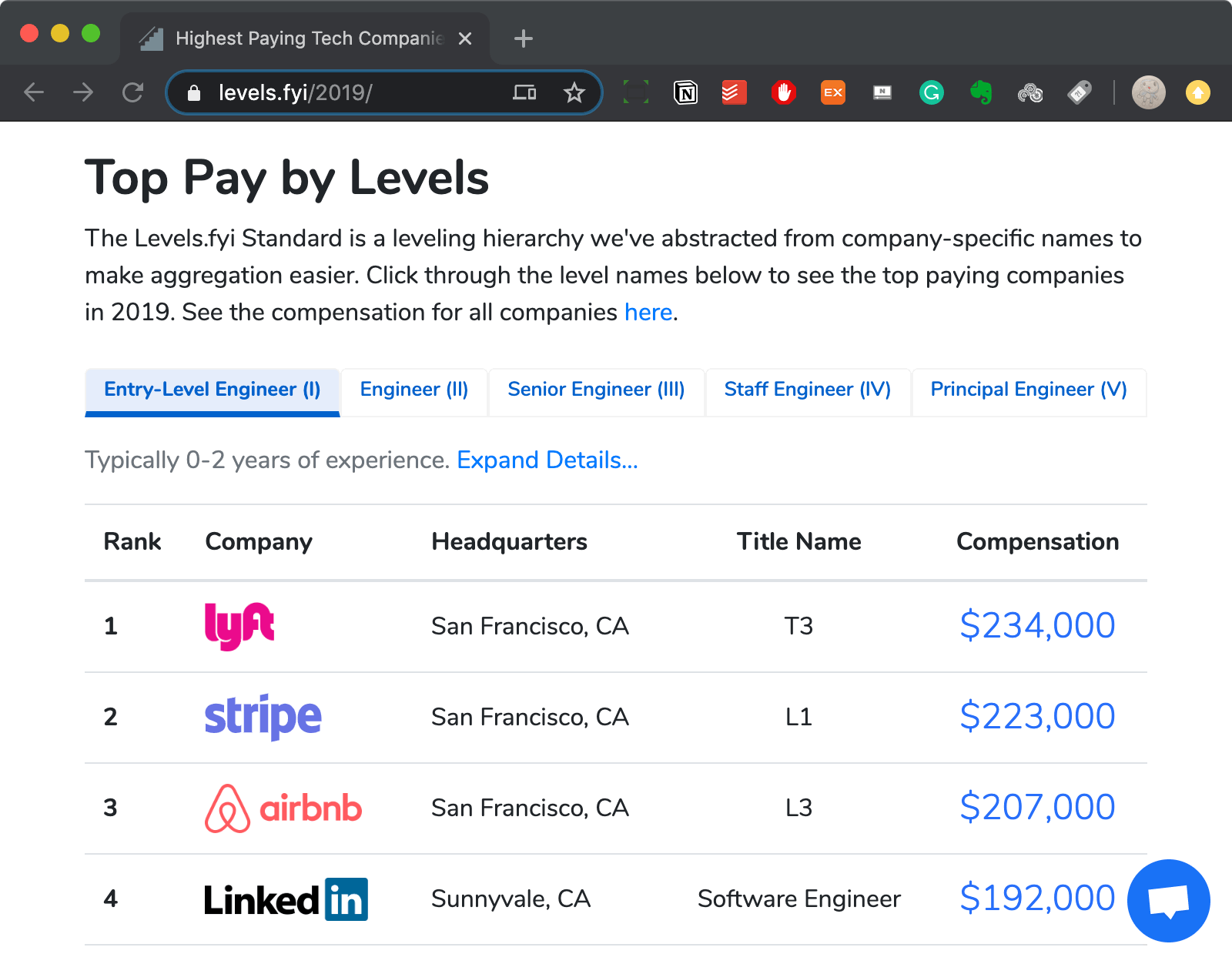Click the T3 title cell
The height and width of the screenshot is (964, 1232).
point(799,627)
